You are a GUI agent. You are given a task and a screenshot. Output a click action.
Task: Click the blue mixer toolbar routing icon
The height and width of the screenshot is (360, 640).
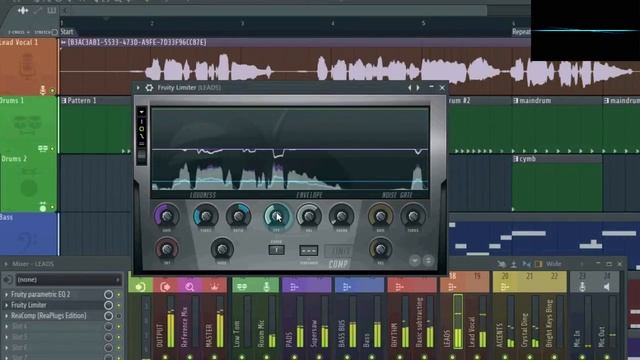click(527, 264)
